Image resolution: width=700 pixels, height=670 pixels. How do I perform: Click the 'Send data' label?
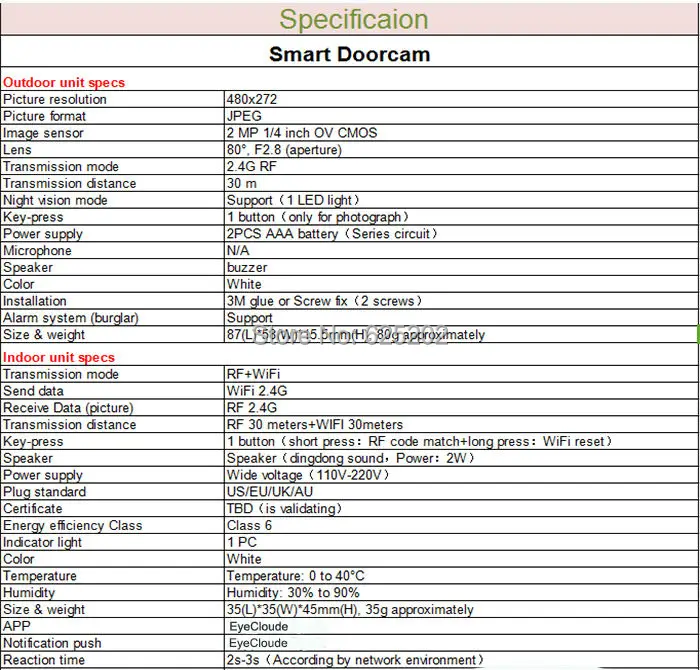33,391
